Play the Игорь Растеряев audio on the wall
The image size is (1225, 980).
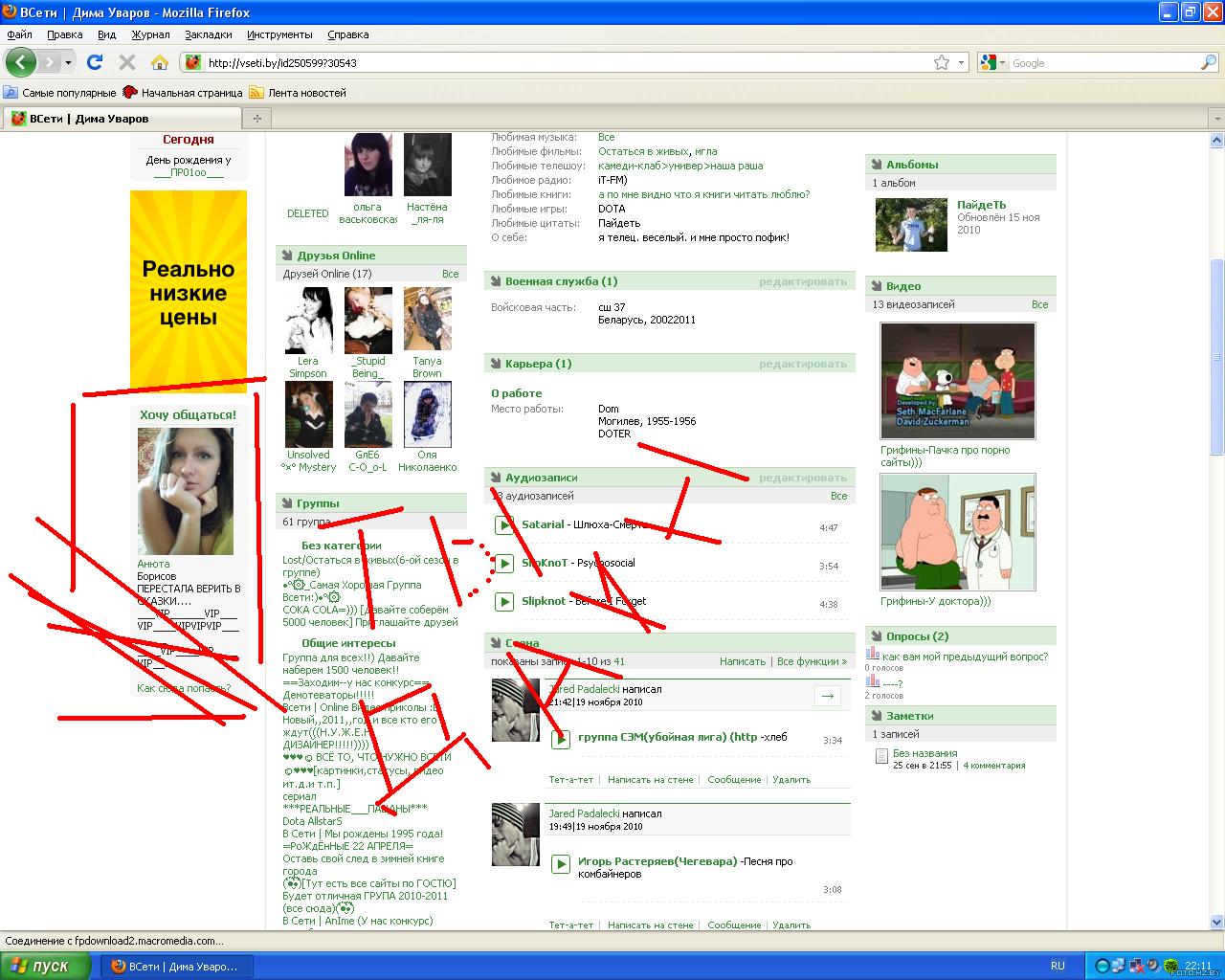(561, 864)
